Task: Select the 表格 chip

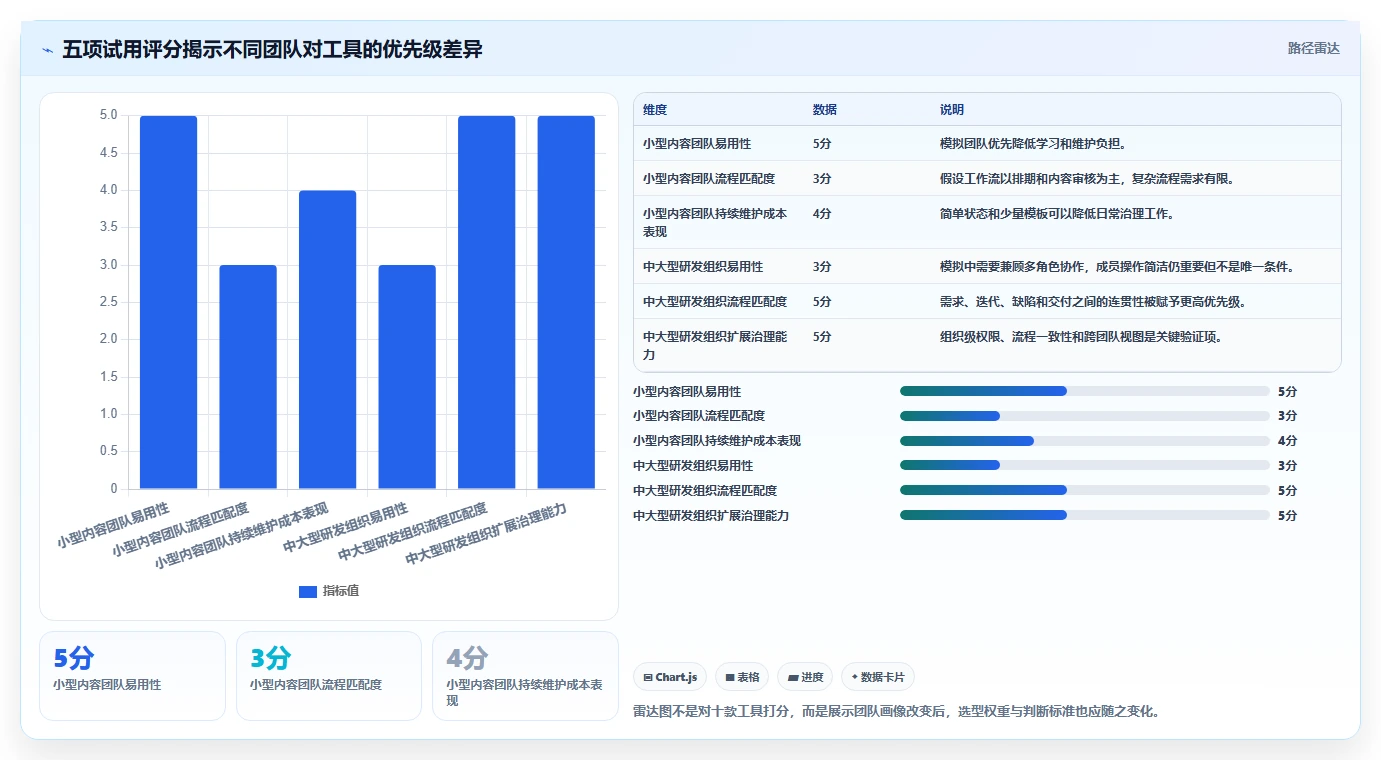Action: (x=742, y=677)
